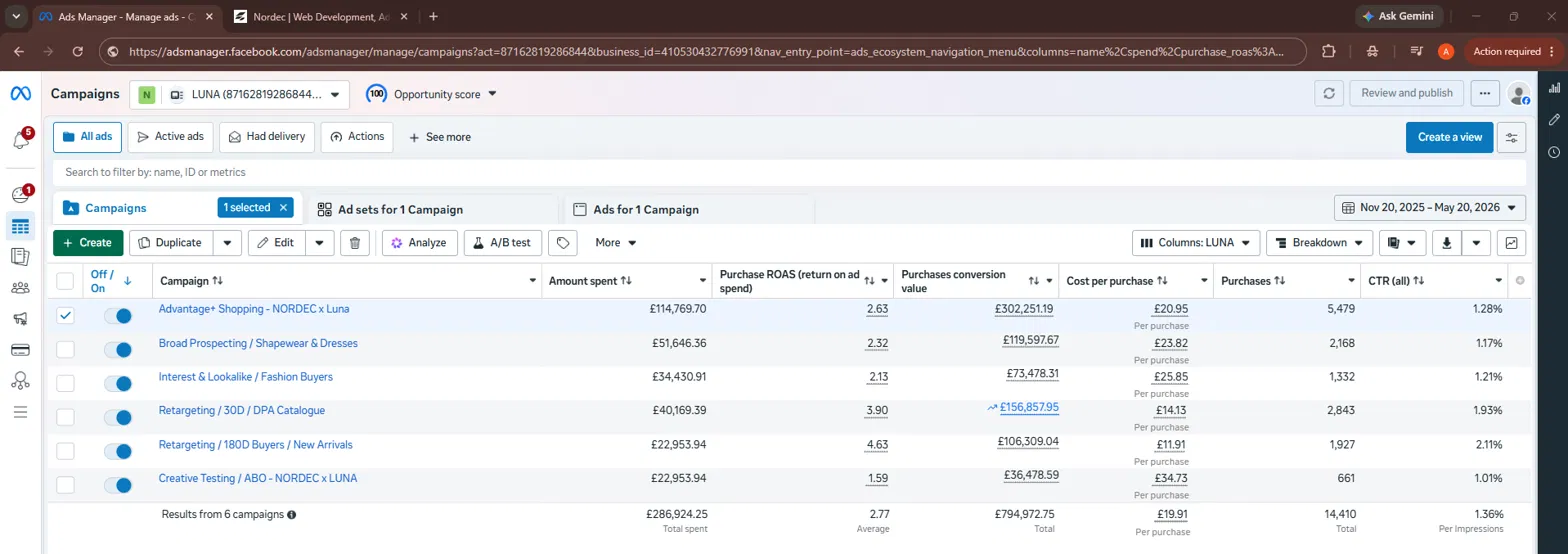The image size is (1568, 554).
Task: Open the bar chart panel in right rail
Action: tap(1553, 88)
